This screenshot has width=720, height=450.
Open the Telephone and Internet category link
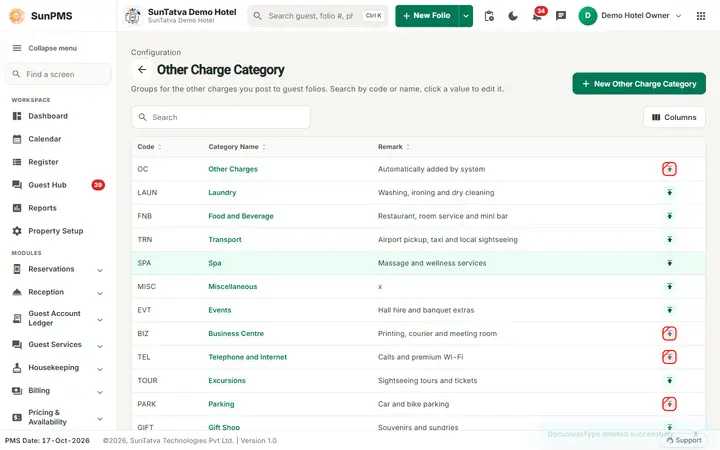point(248,357)
